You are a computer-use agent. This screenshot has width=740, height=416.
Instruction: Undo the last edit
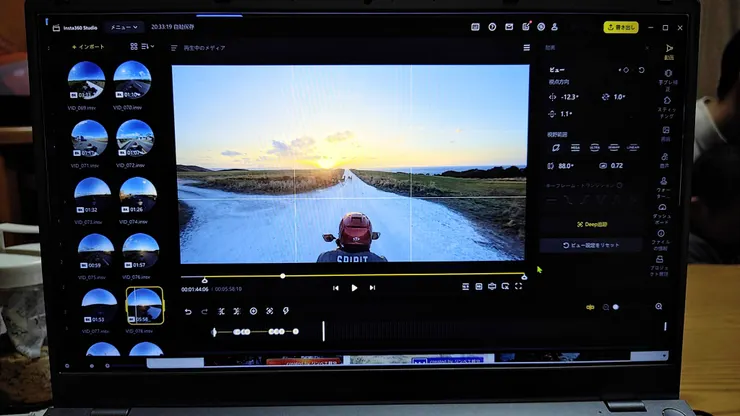pos(188,312)
